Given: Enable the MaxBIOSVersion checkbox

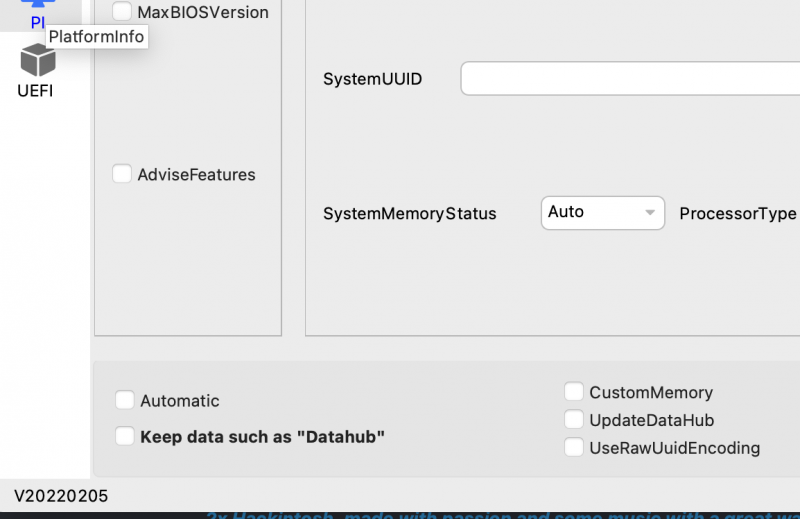Looking at the screenshot, I should 122,12.
